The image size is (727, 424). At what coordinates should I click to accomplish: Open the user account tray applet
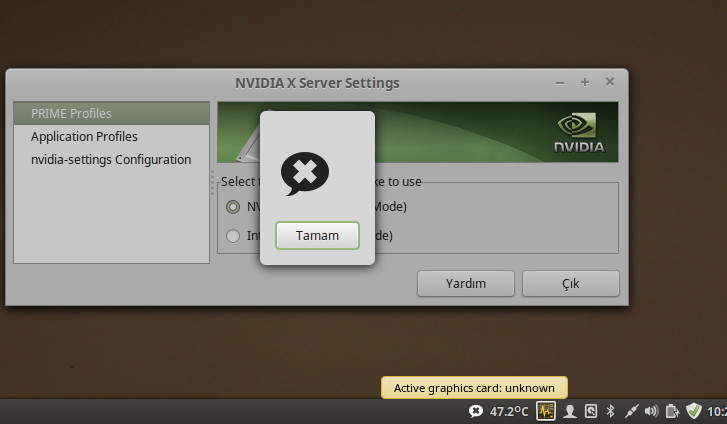tap(570, 411)
